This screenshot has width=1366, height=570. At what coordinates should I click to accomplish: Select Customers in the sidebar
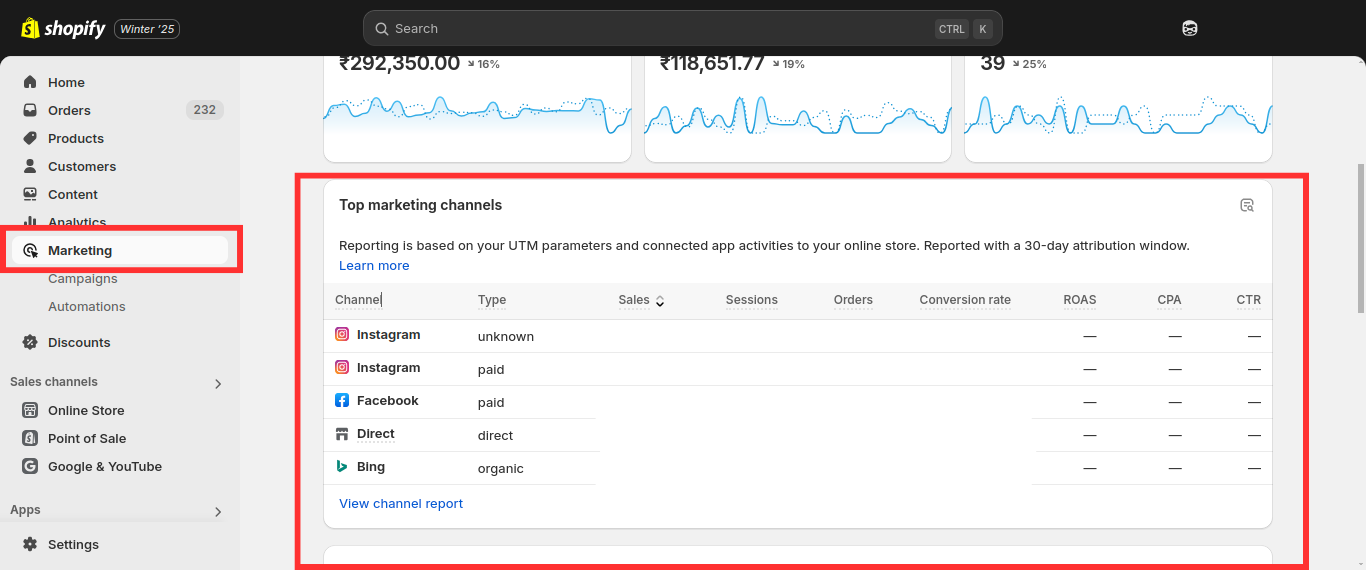tap(82, 166)
